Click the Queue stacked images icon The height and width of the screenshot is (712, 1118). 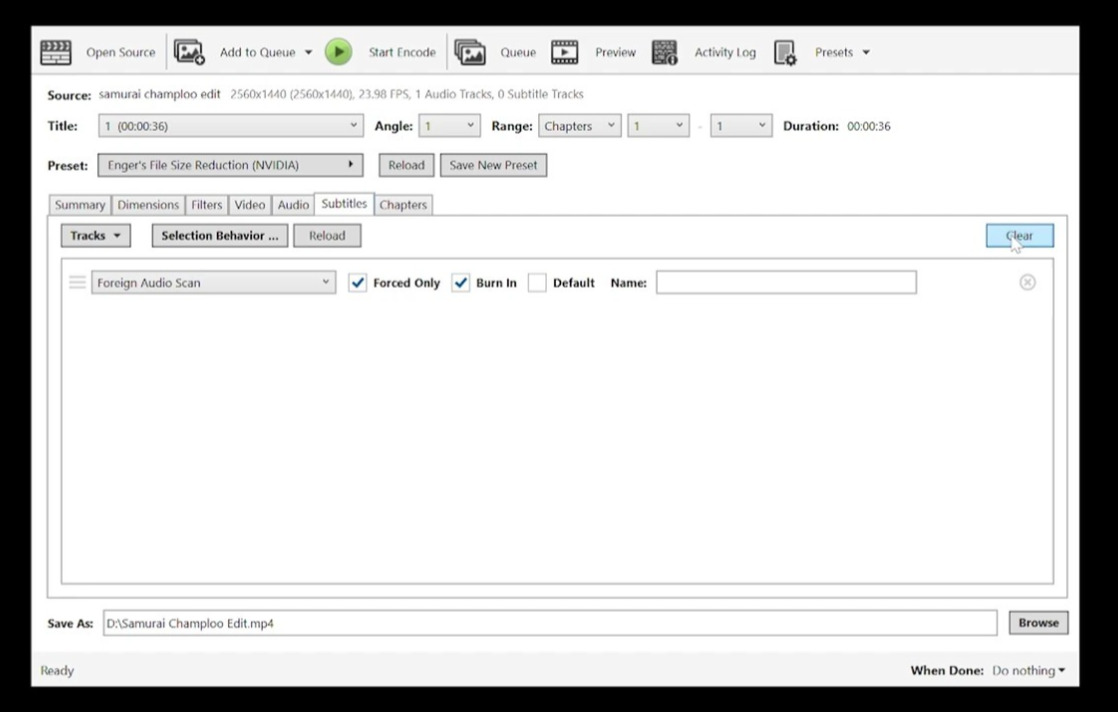pyautogui.click(x=471, y=52)
